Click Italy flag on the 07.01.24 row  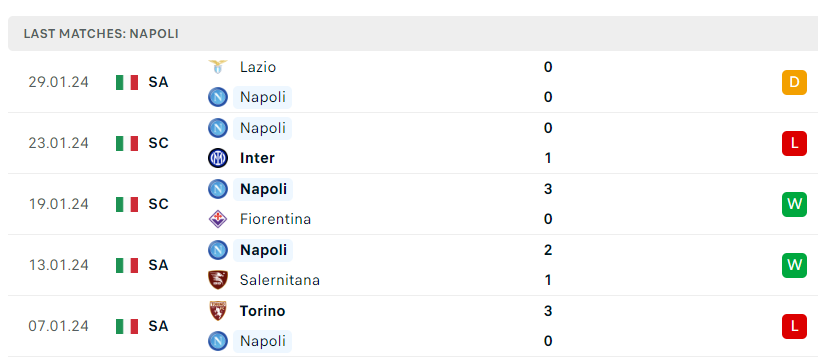tap(127, 327)
